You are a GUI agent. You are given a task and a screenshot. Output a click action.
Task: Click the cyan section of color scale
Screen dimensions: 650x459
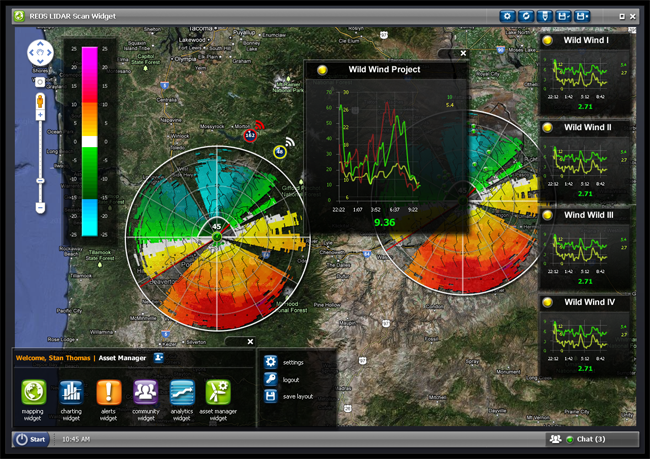[x=90, y=217]
